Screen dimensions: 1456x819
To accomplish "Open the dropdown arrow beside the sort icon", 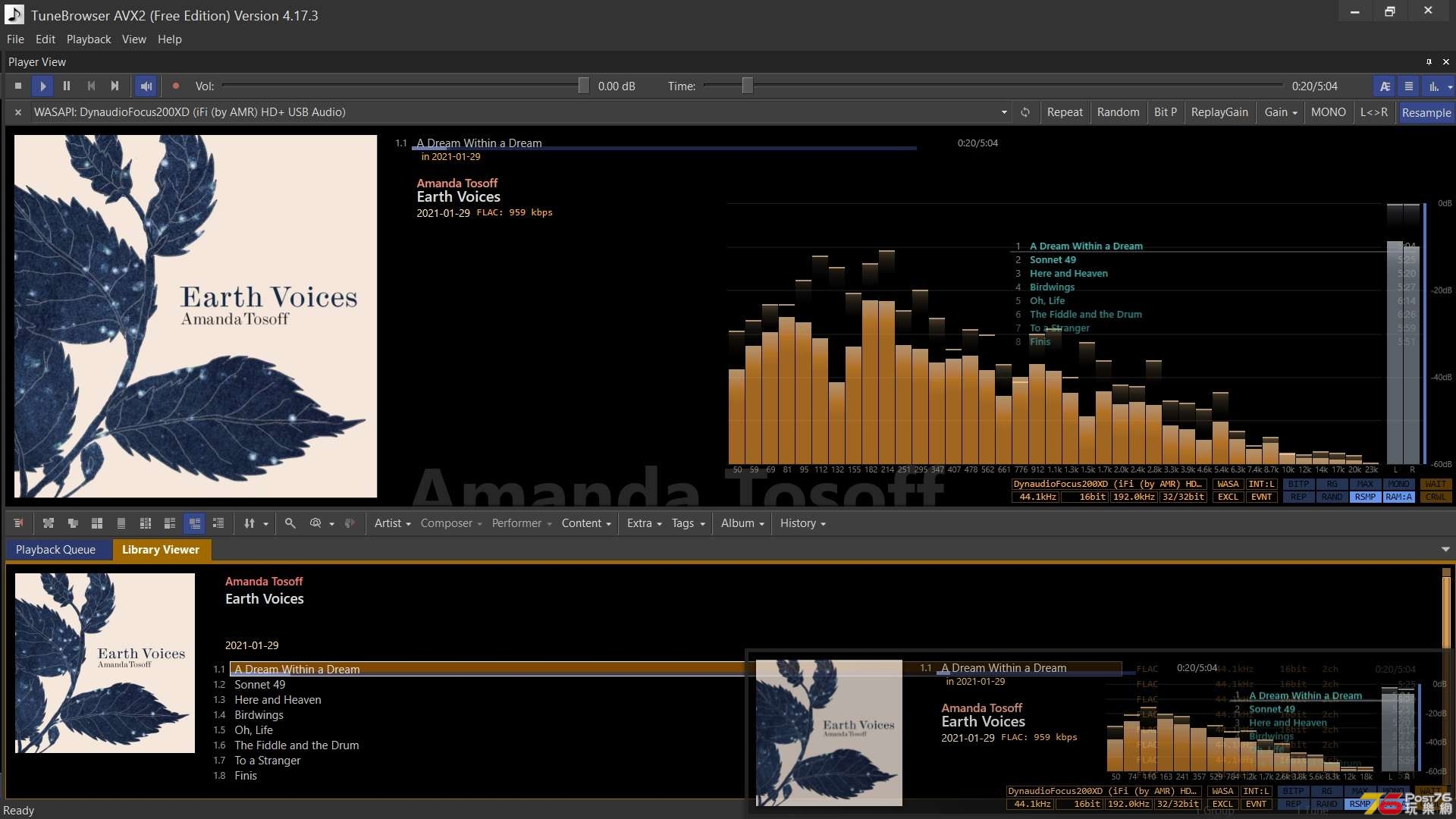I will [265, 523].
